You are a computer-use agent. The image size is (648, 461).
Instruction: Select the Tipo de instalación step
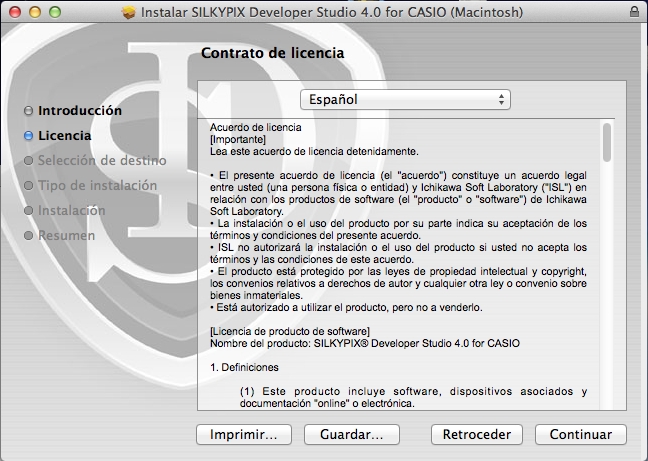click(x=98, y=185)
